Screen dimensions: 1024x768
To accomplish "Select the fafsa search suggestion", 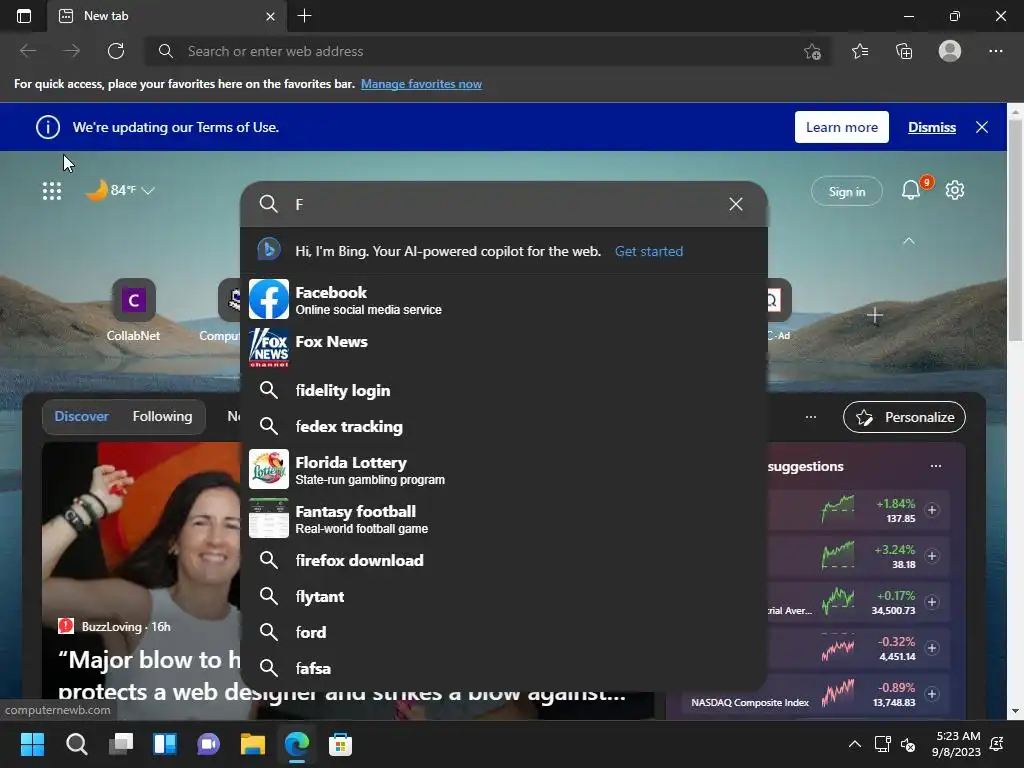I will 504,668.
